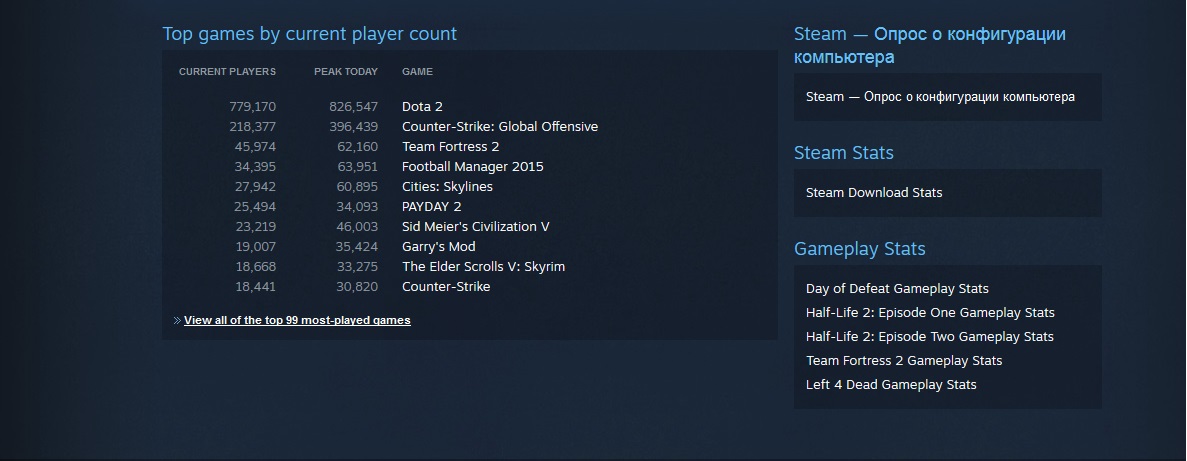Click the last Counter-Strike entry with 18,441 players
The image size is (1187, 461).
446,287
